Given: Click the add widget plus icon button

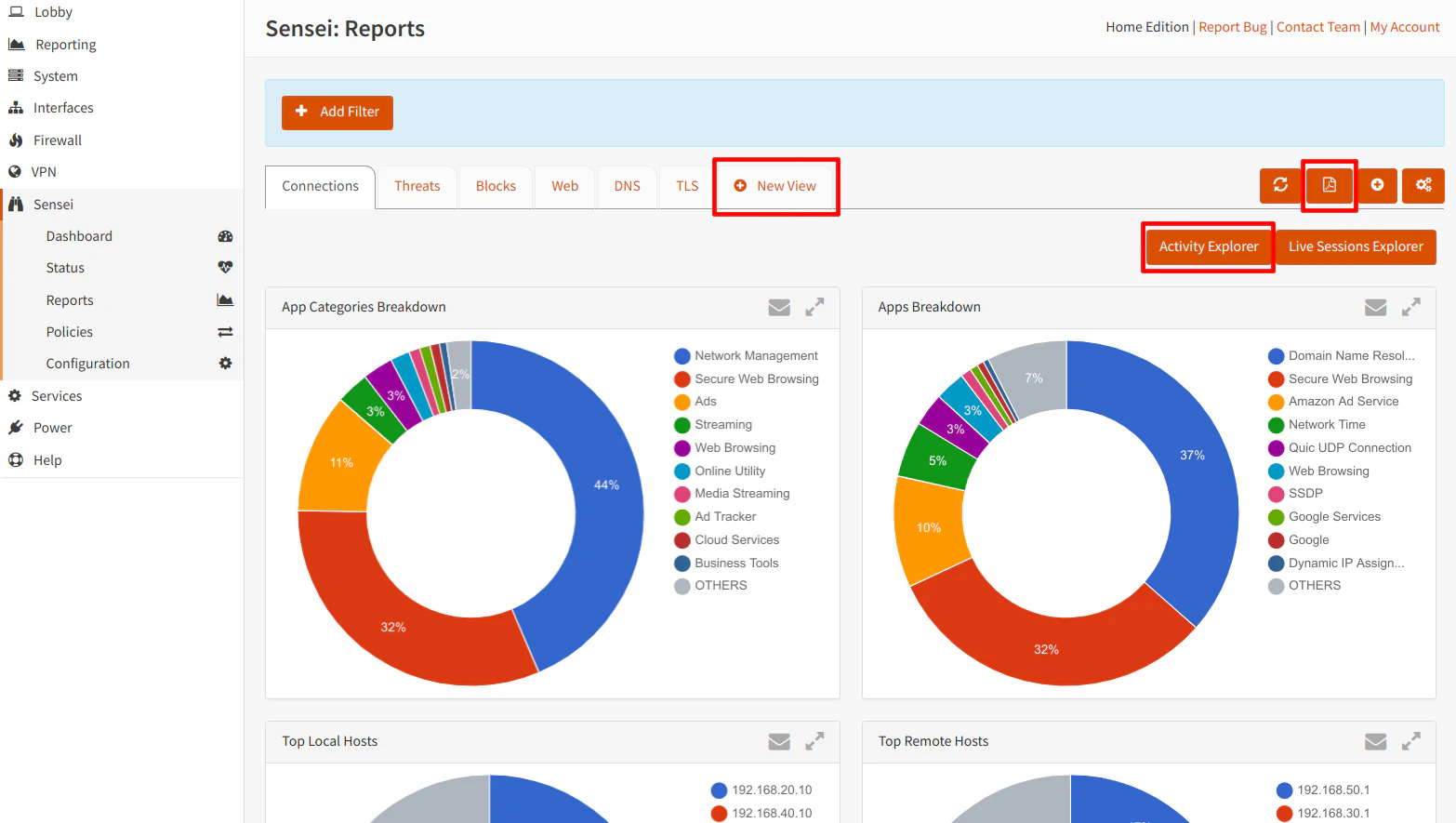Looking at the screenshot, I should [1377, 185].
